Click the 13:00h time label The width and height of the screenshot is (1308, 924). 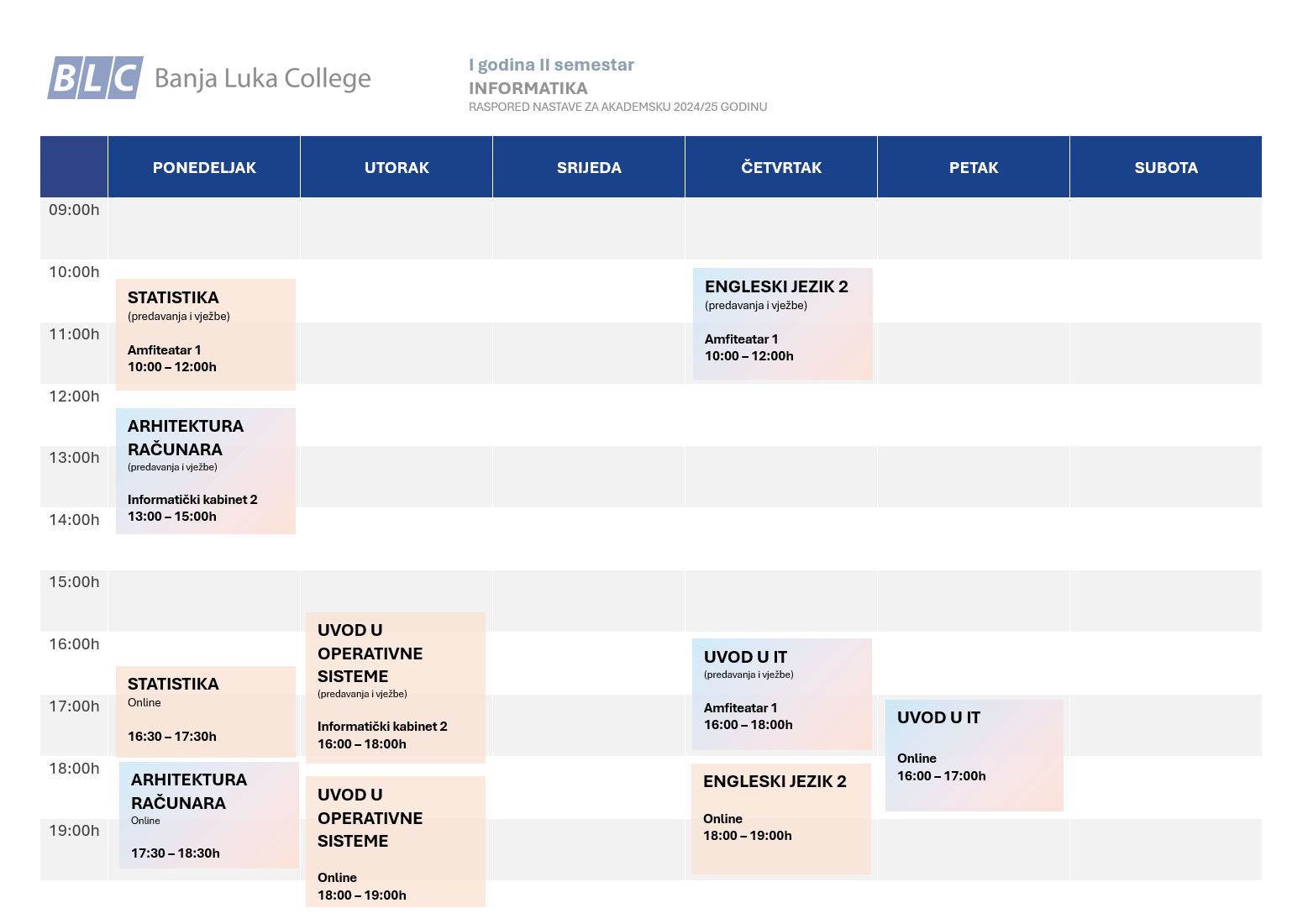74,458
